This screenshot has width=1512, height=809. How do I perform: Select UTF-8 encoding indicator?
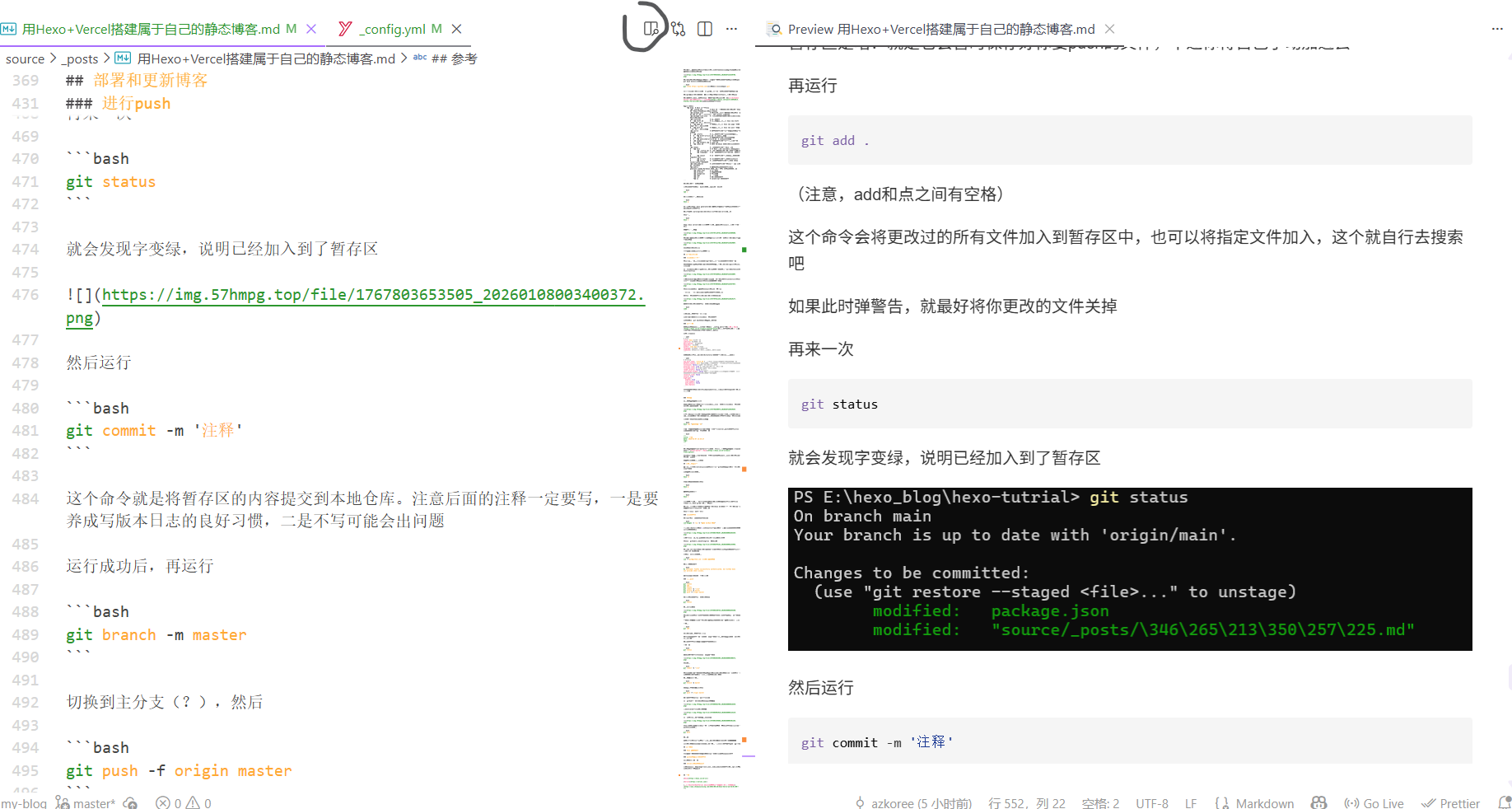1151,802
